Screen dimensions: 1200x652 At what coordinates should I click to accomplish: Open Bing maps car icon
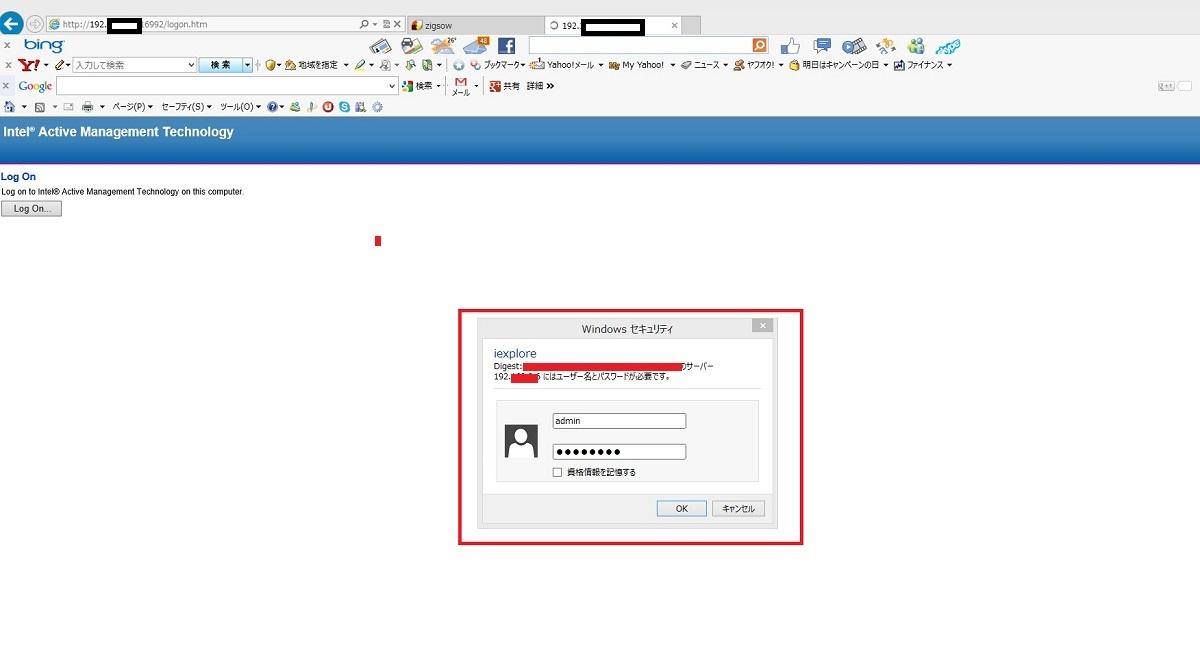pyautogui.click(x=412, y=46)
